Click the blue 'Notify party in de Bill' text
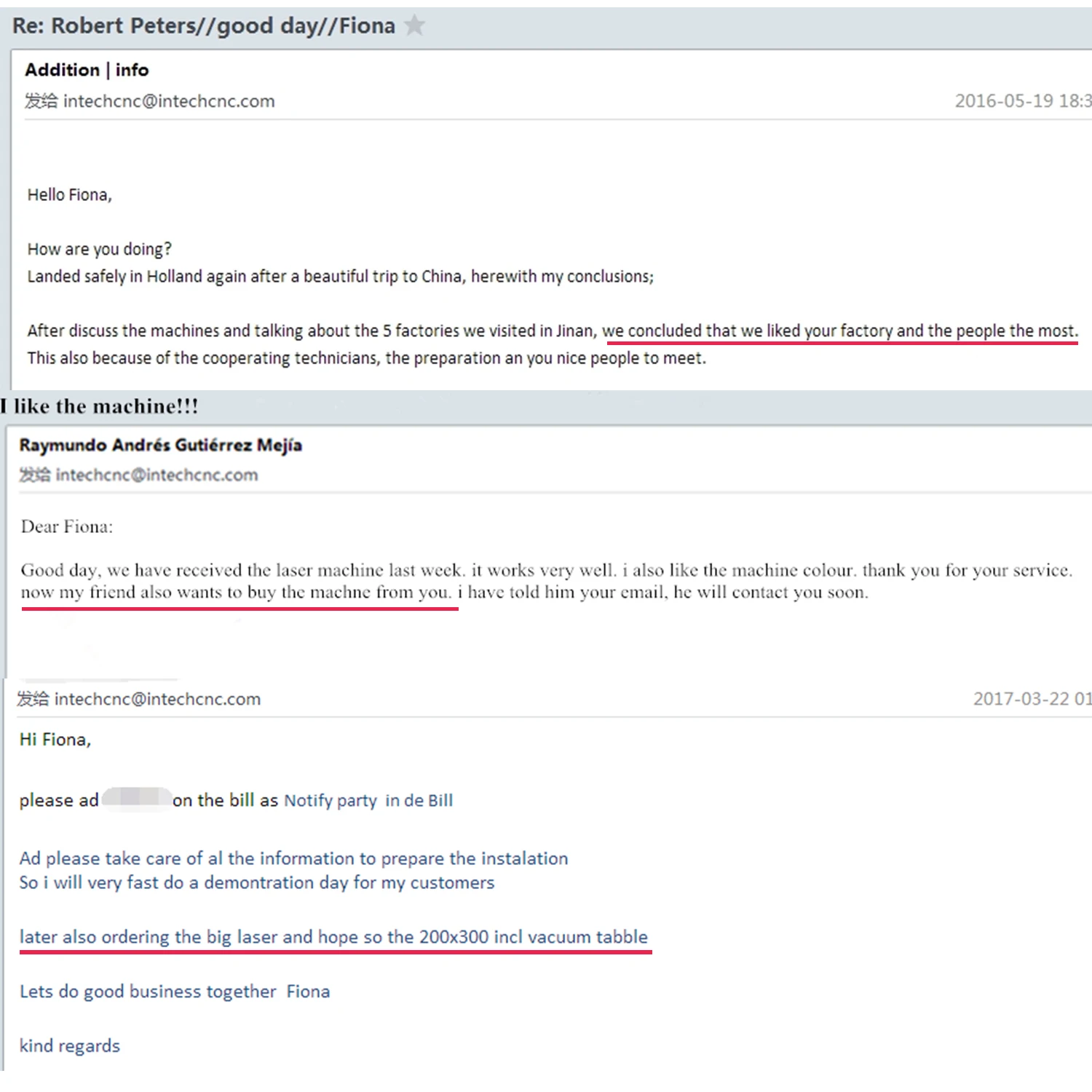The image size is (1092, 1092). point(368,801)
